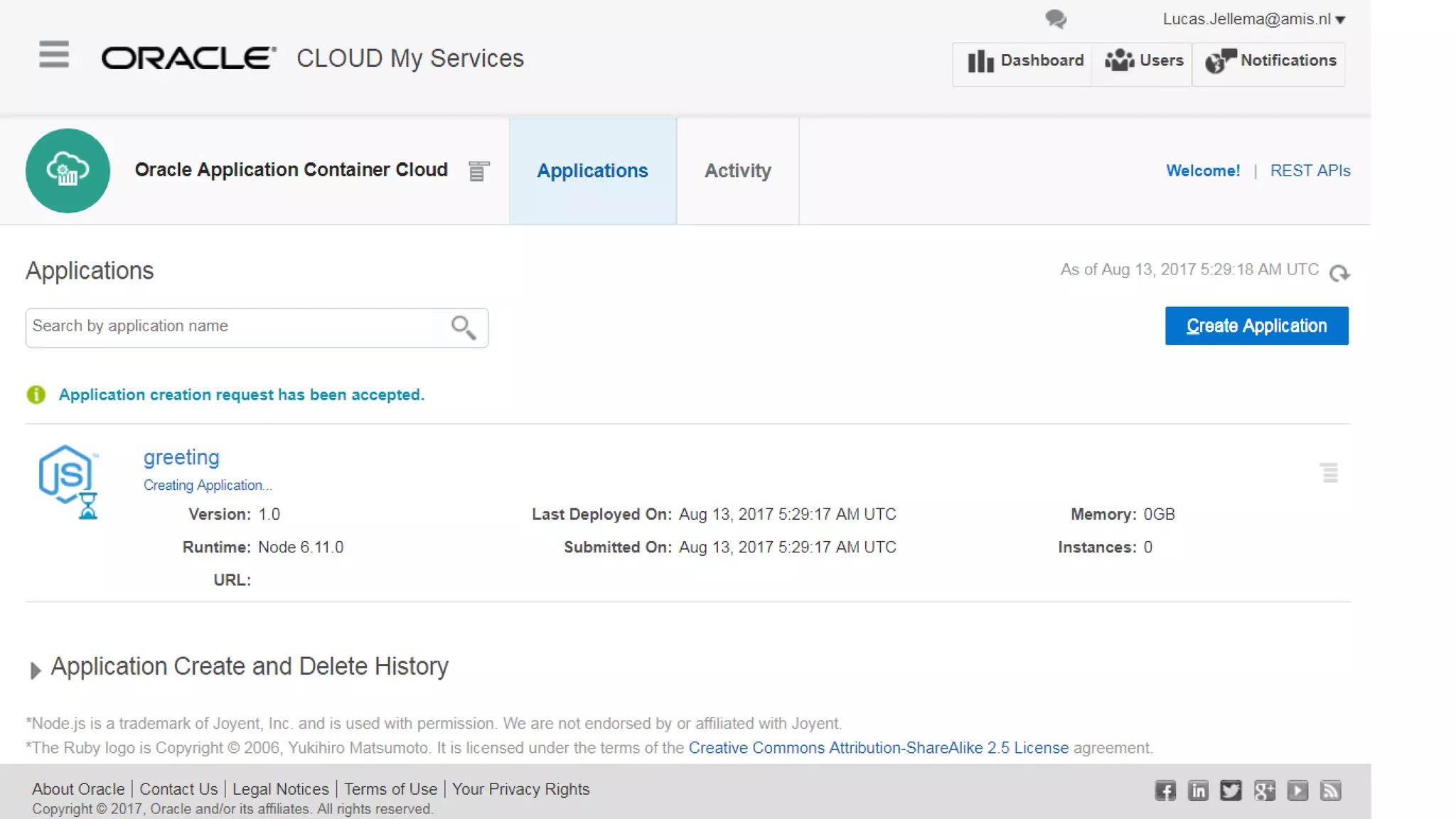Select the Applications tab
The height and width of the screenshot is (819, 1456).
click(x=592, y=171)
